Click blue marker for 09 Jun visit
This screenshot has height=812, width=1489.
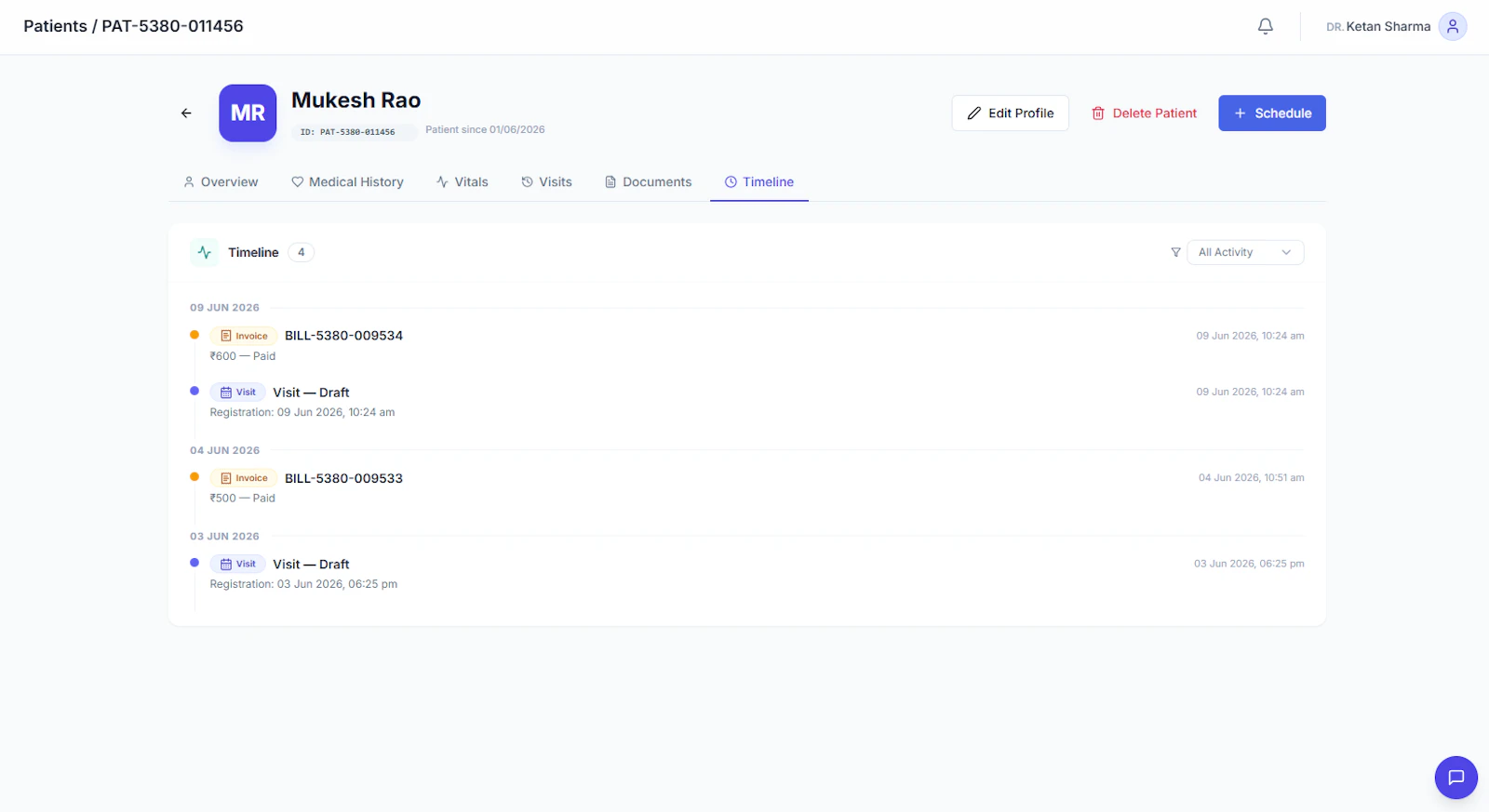pyautogui.click(x=195, y=391)
